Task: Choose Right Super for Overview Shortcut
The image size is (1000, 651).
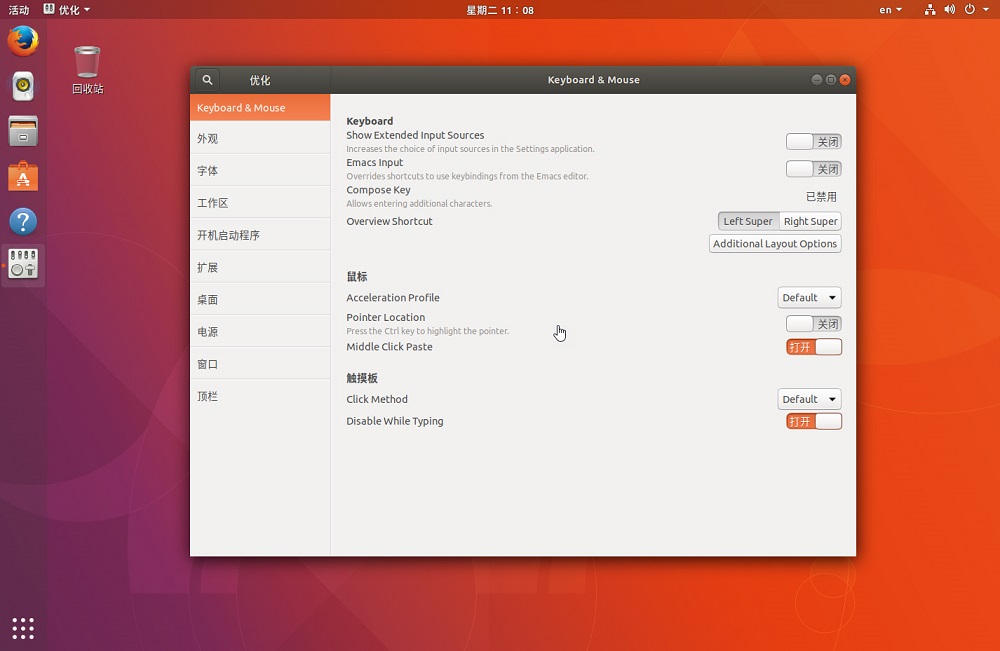Action: (x=810, y=221)
